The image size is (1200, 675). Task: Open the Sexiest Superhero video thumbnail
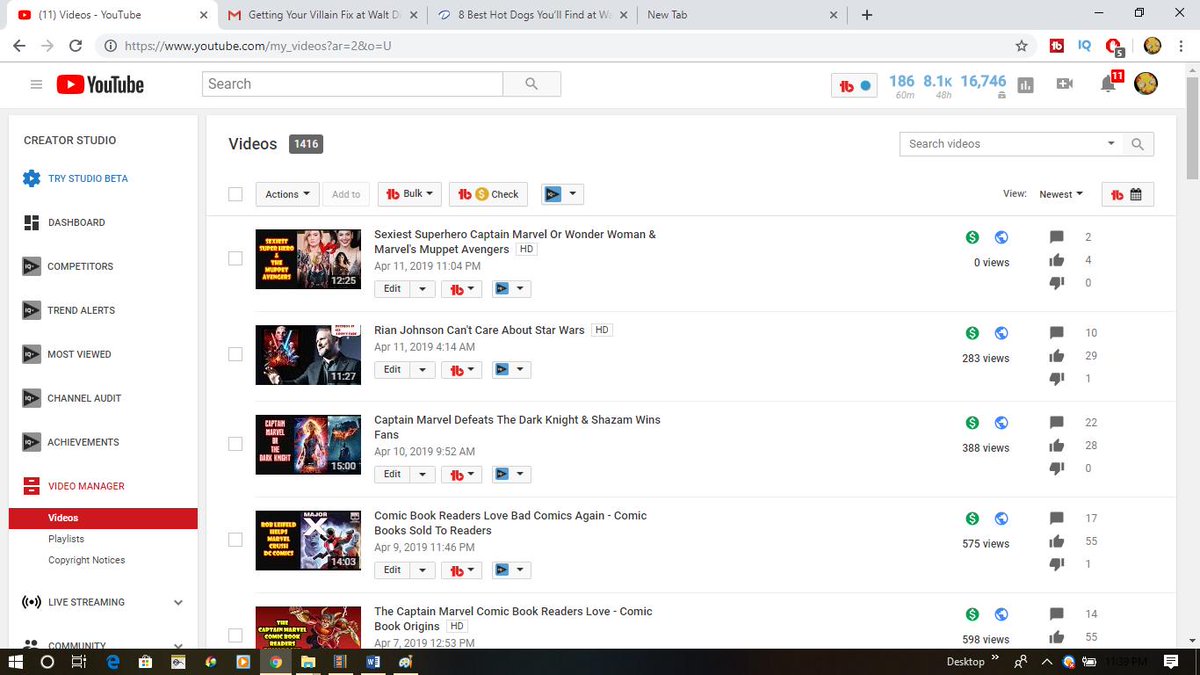pyautogui.click(x=308, y=259)
